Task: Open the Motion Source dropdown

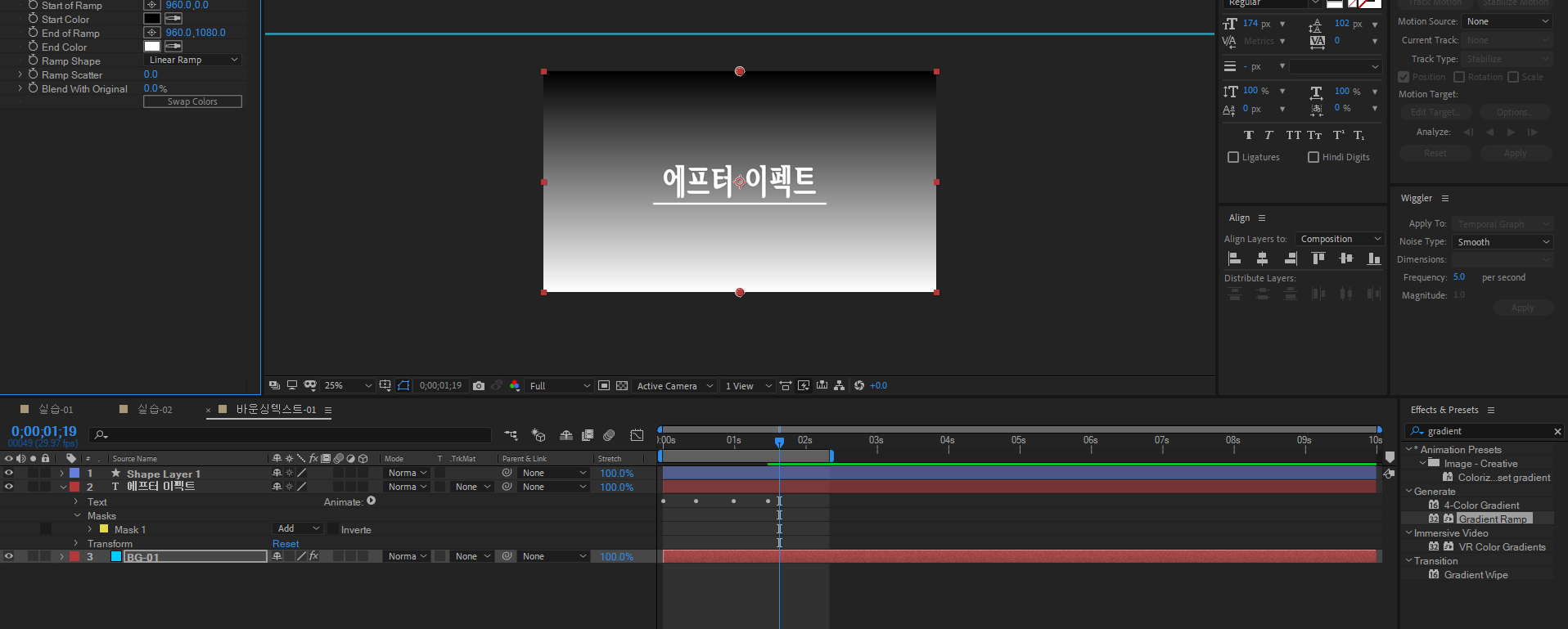Action: point(1507,21)
